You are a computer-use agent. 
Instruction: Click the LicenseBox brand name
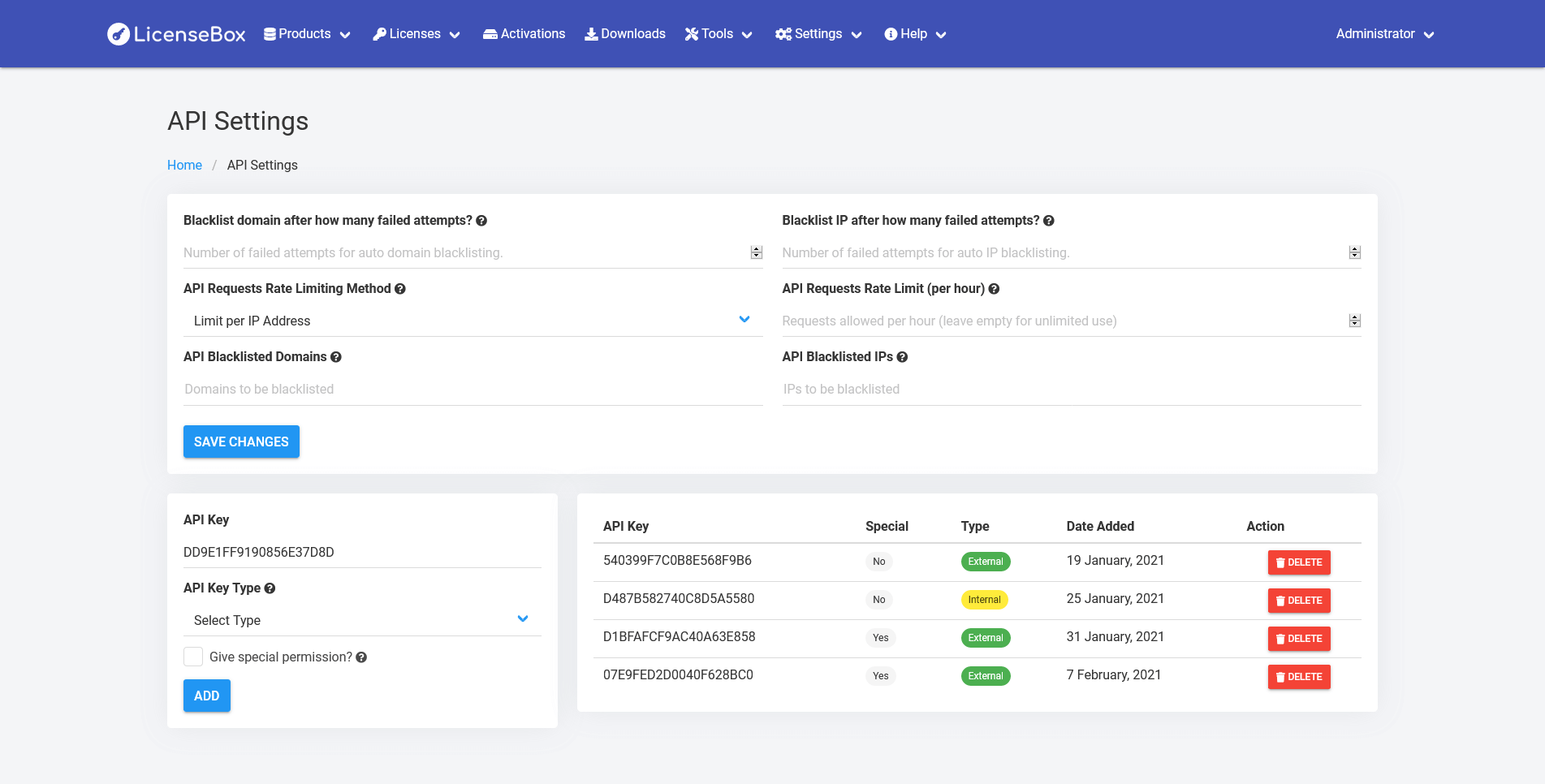tap(189, 34)
